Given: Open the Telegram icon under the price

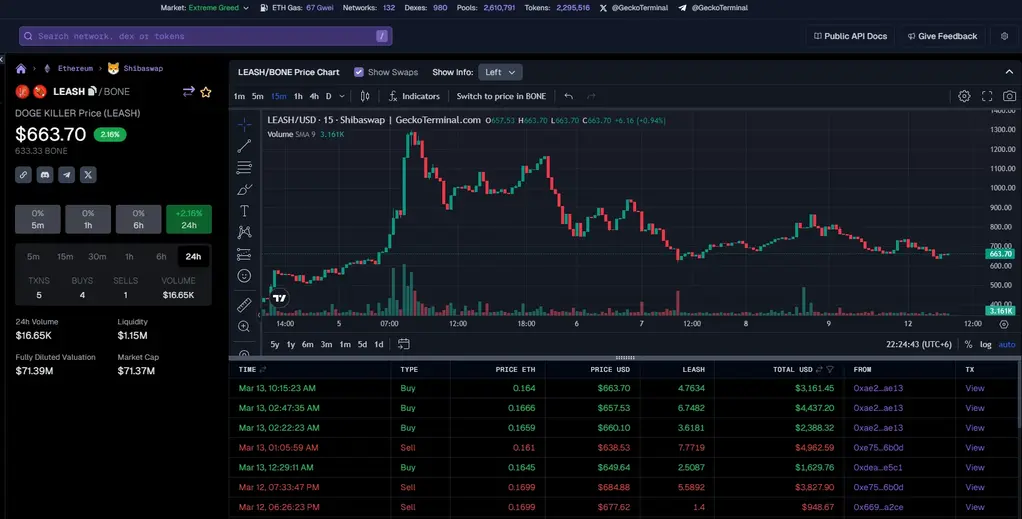Looking at the screenshot, I should [x=66, y=175].
